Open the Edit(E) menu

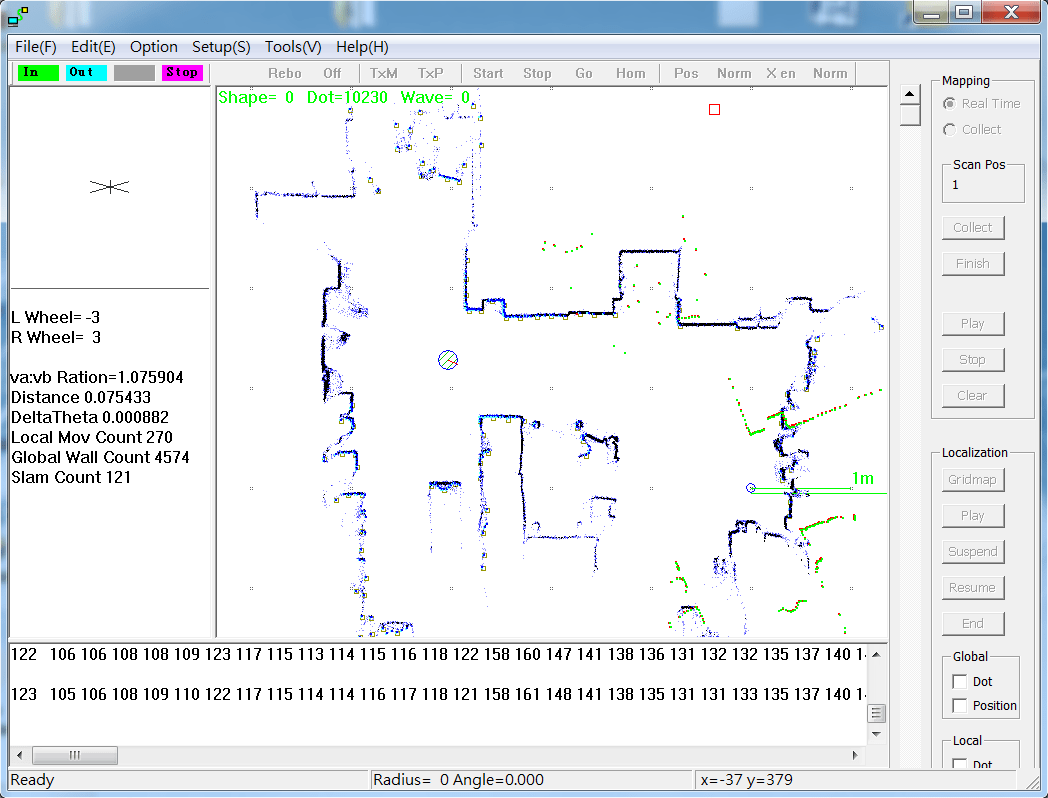[x=93, y=47]
